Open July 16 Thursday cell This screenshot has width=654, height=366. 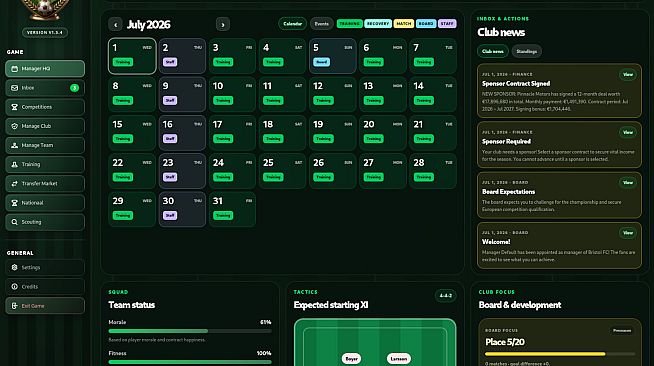pos(182,133)
